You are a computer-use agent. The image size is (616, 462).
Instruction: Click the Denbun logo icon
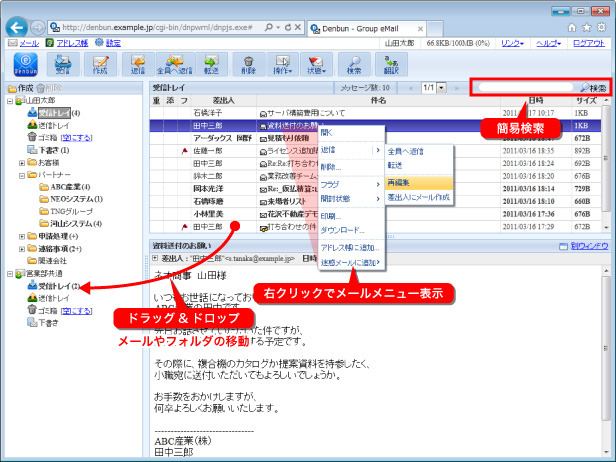26,64
